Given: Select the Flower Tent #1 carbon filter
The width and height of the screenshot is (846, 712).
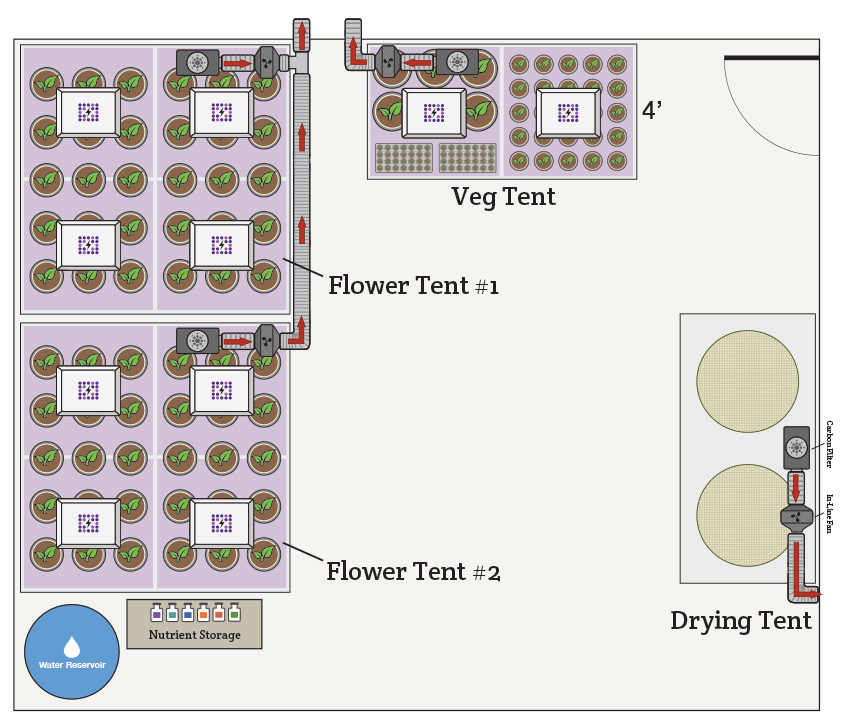Looking at the screenshot, I should [x=197, y=63].
